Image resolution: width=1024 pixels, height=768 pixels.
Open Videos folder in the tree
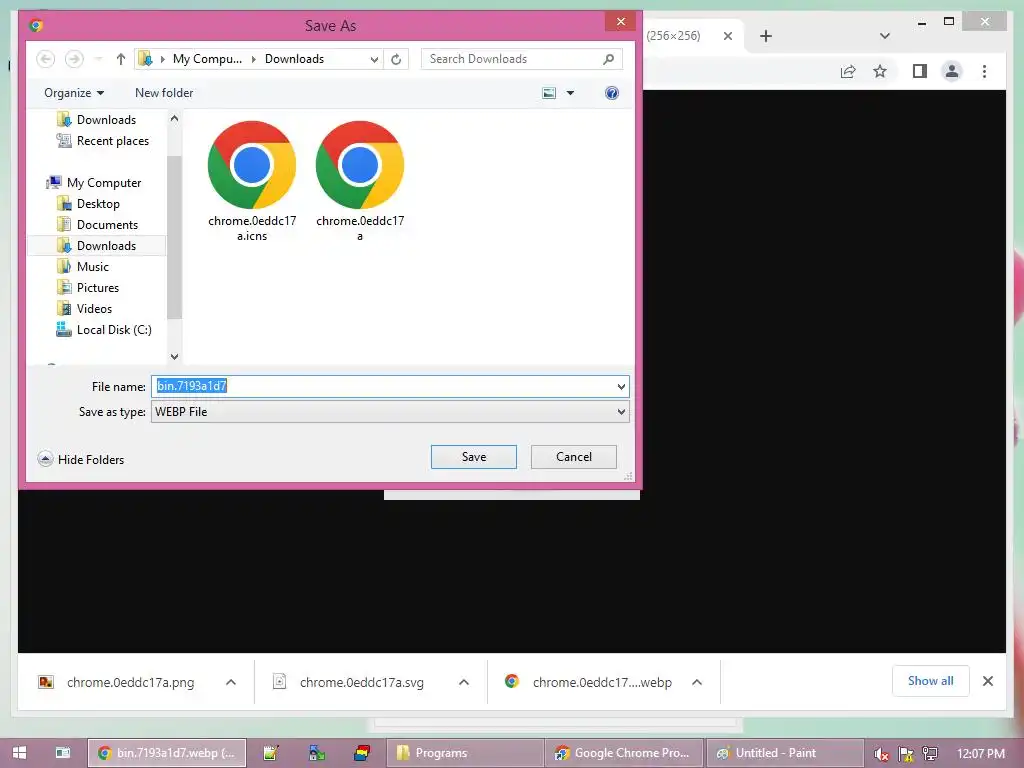85,308
